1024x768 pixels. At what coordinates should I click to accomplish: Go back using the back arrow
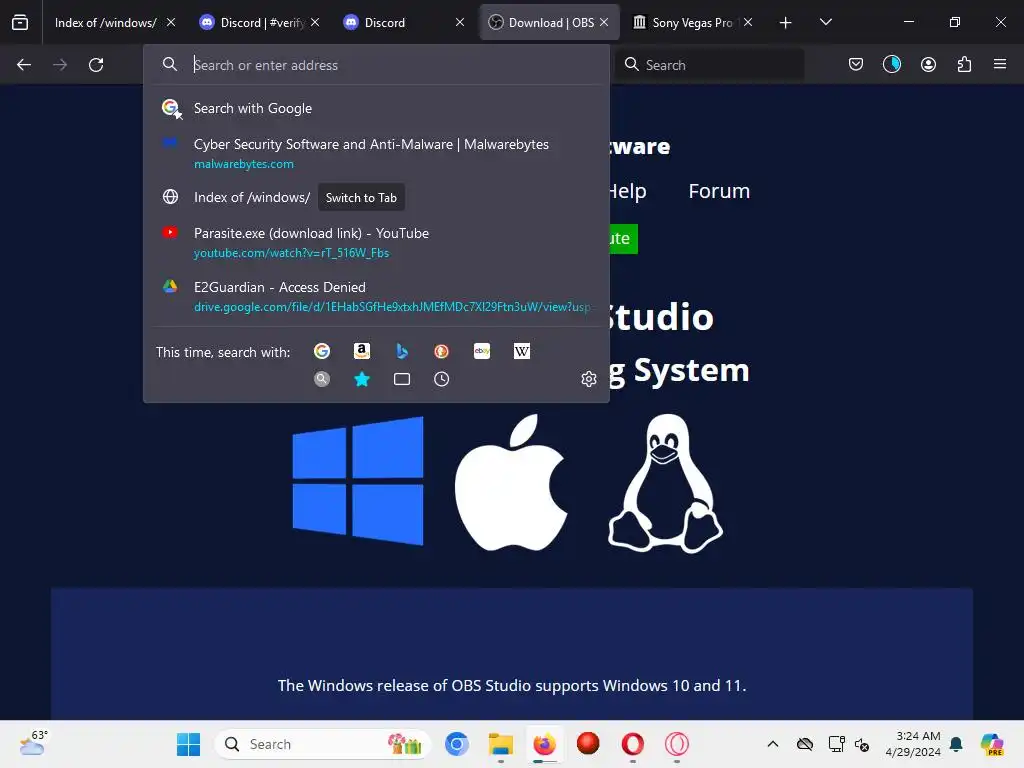click(x=24, y=65)
